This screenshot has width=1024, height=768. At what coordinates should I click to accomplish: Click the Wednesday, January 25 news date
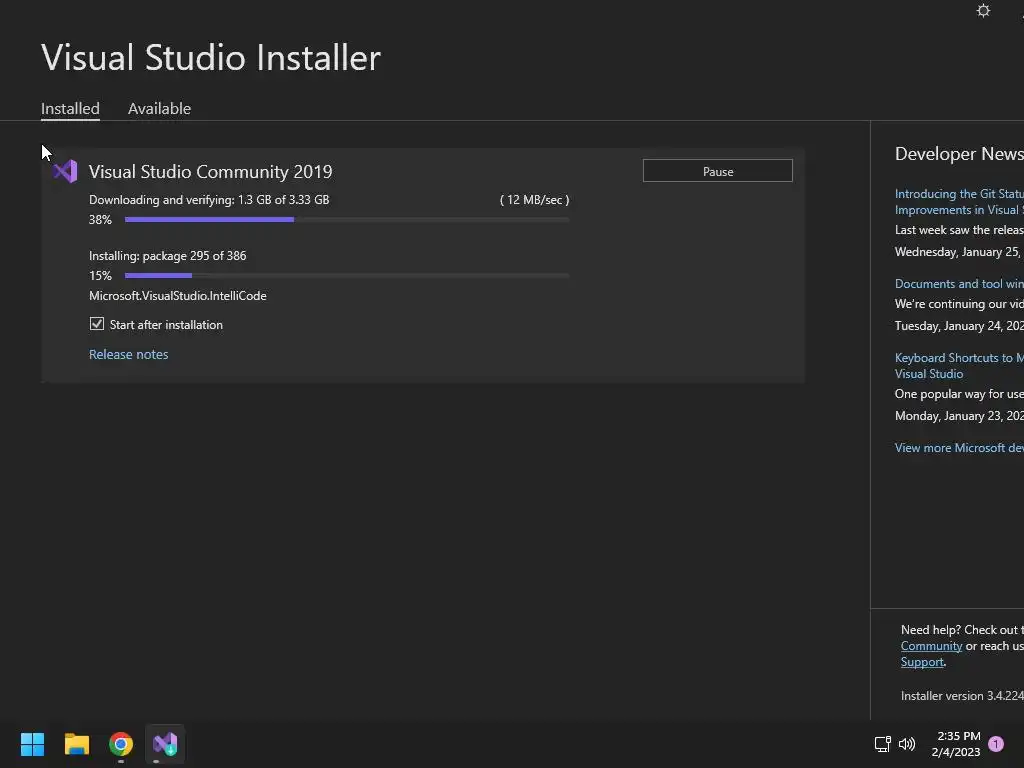(x=959, y=251)
